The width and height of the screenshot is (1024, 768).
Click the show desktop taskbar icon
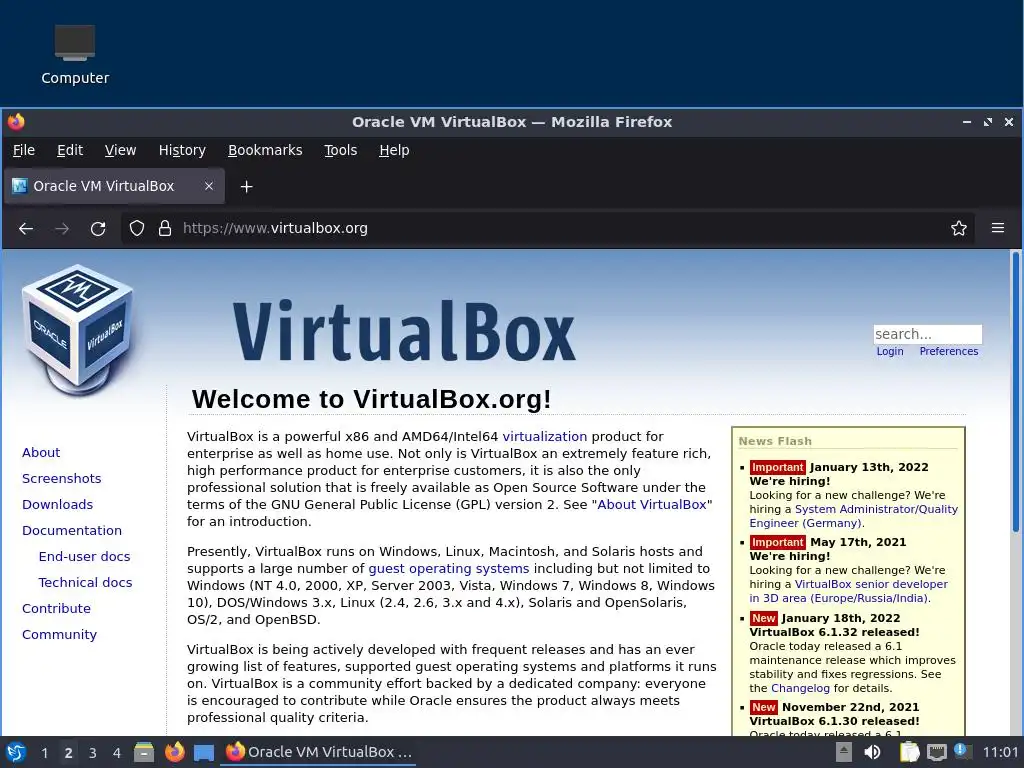204,753
